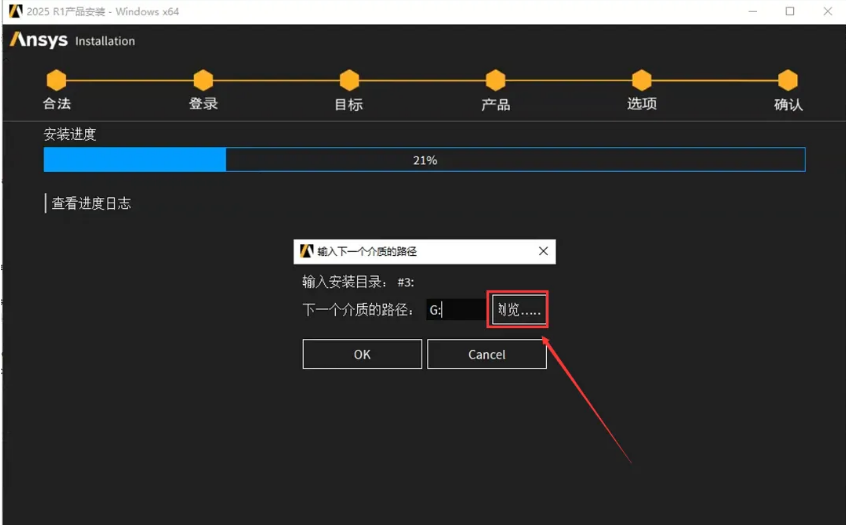Screen dimensions: 846x525
Task: Click the 输入安装目录: #3: text
Action: pos(358,282)
